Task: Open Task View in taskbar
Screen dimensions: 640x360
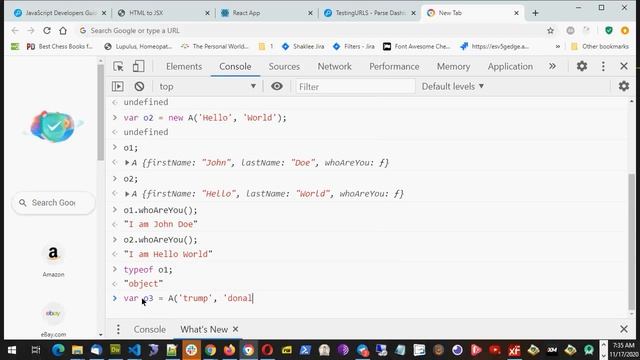Action: [36, 350]
